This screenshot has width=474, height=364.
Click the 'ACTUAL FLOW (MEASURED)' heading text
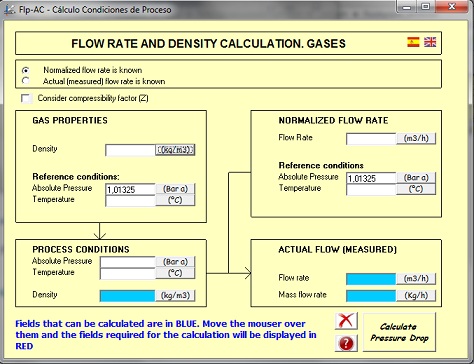click(337, 249)
